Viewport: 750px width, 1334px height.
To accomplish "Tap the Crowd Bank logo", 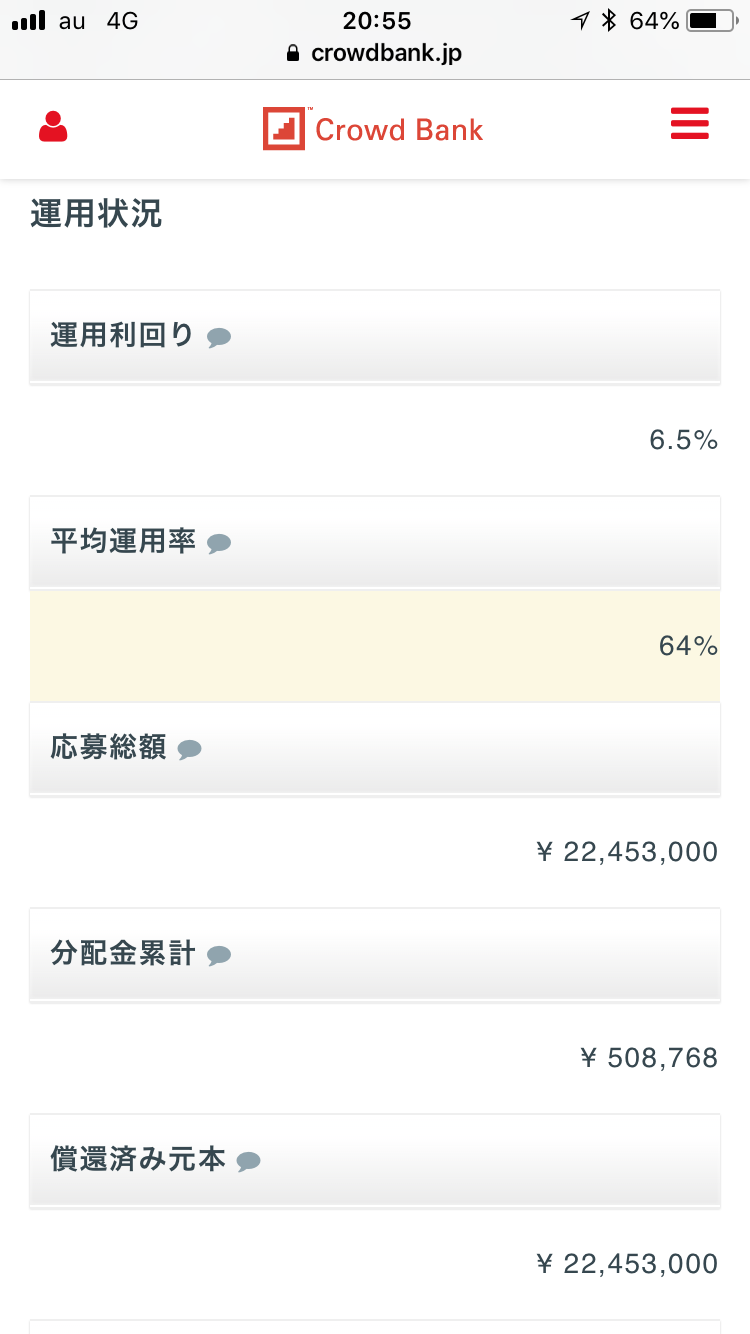I will (x=373, y=129).
